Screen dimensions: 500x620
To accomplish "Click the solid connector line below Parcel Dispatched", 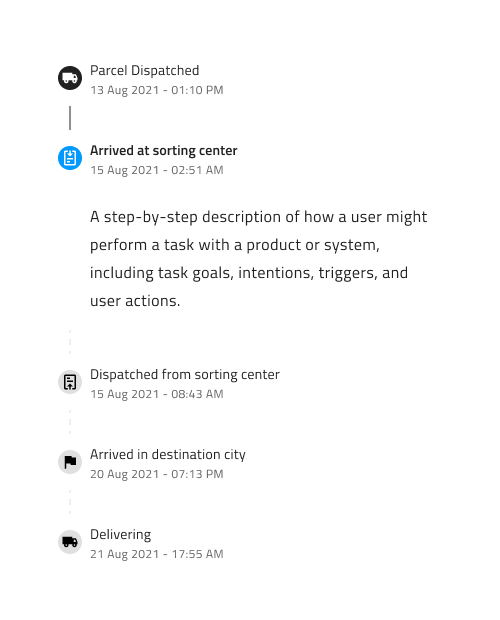I will click(70, 118).
